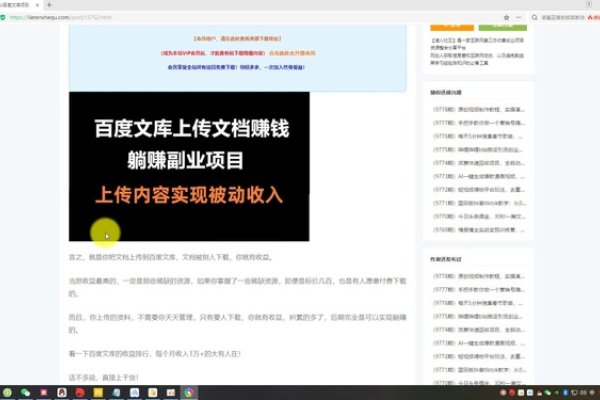Viewport: 600px width, 400px height.
Task: Focus the browser search box beside the magnifier
Action: coord(563,17)
